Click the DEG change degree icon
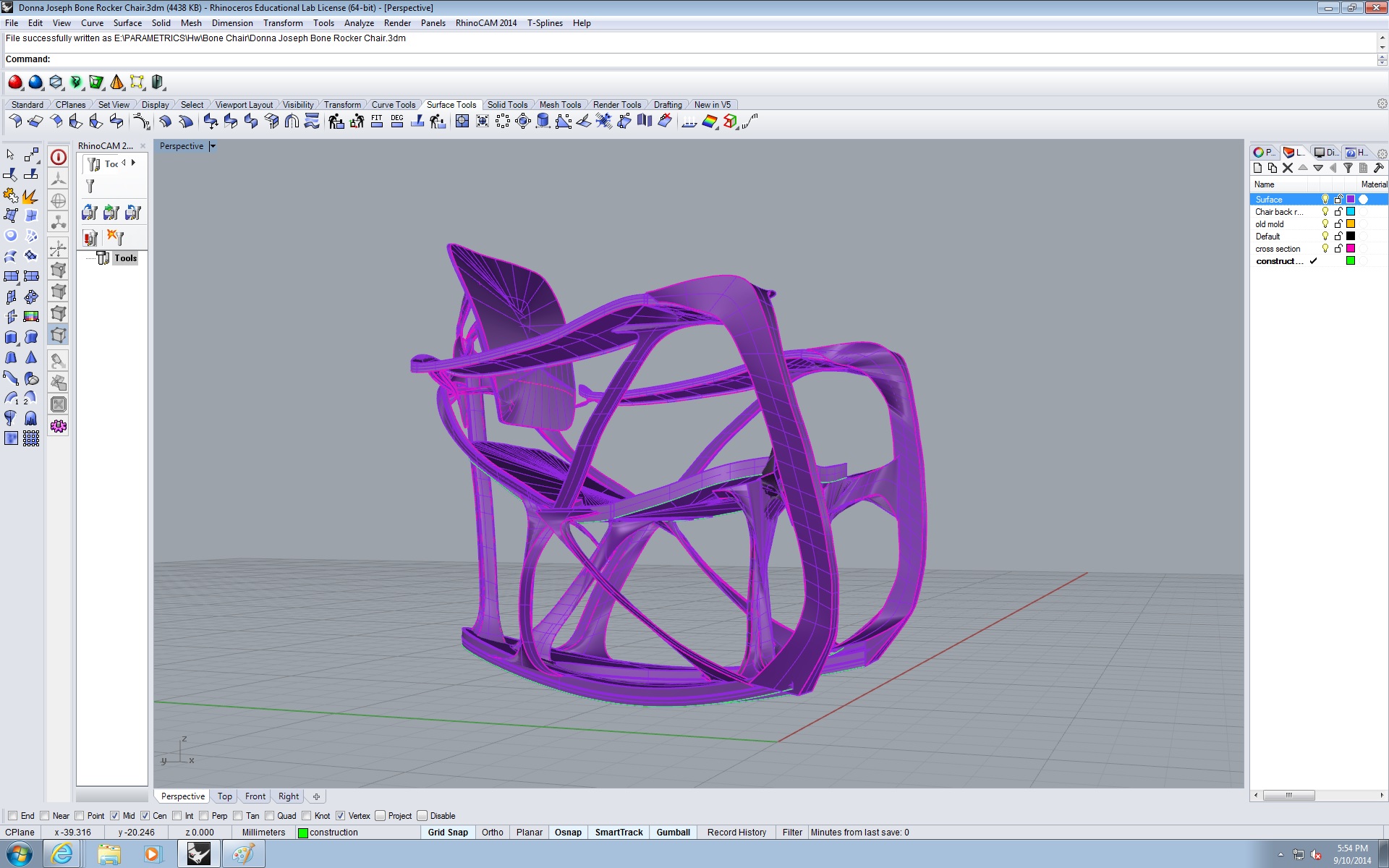 397,121
